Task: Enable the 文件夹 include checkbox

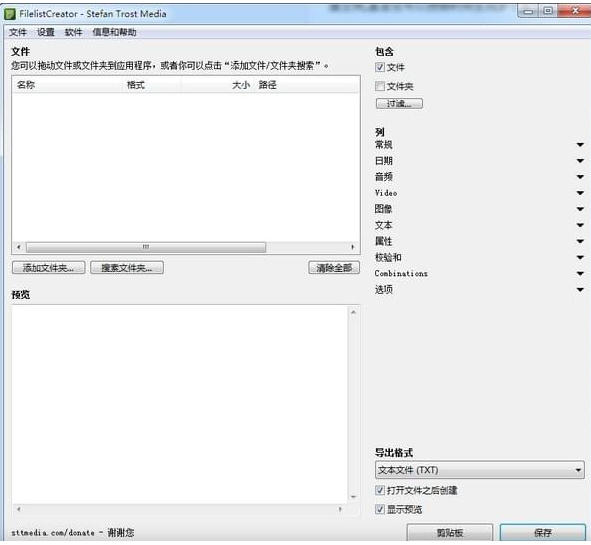Action: tap(380, 86)
